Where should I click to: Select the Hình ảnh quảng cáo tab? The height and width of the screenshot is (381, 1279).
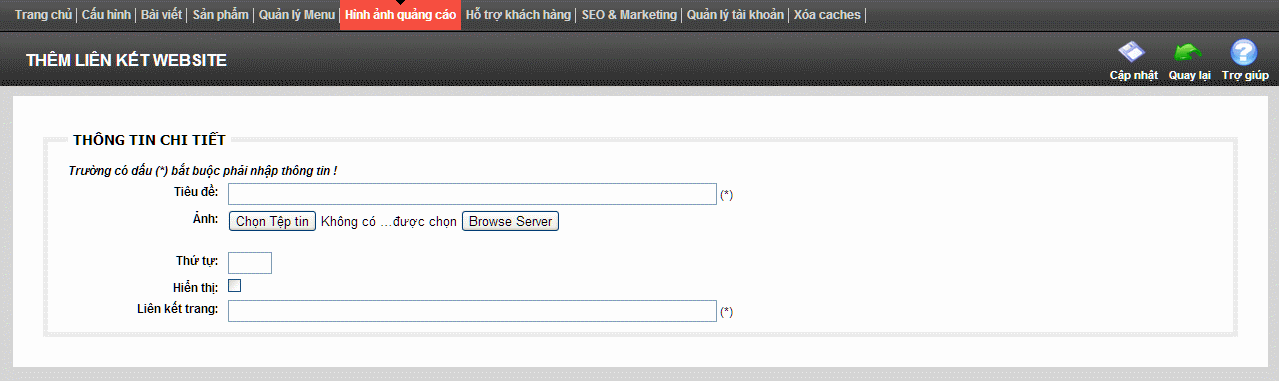click(400, 15)
